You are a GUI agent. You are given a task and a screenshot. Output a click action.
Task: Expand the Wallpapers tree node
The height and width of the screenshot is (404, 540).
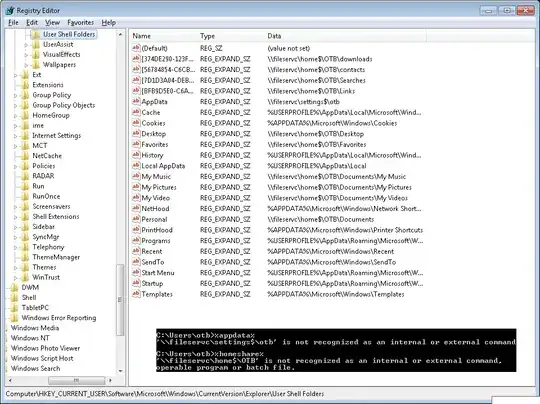pyautogui.click(x=26, y=65)
